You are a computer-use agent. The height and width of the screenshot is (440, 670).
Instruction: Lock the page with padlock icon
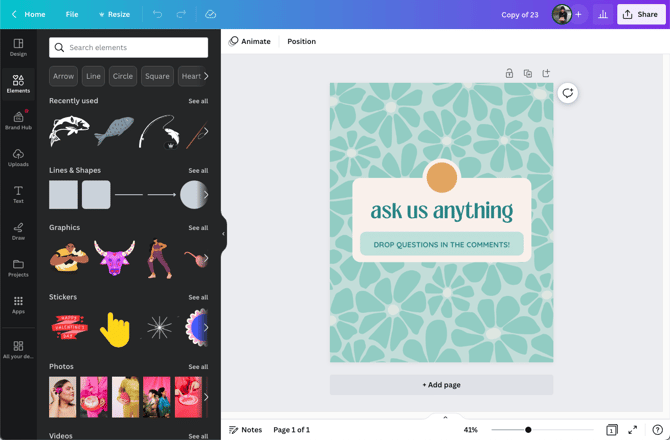(509, 73)
